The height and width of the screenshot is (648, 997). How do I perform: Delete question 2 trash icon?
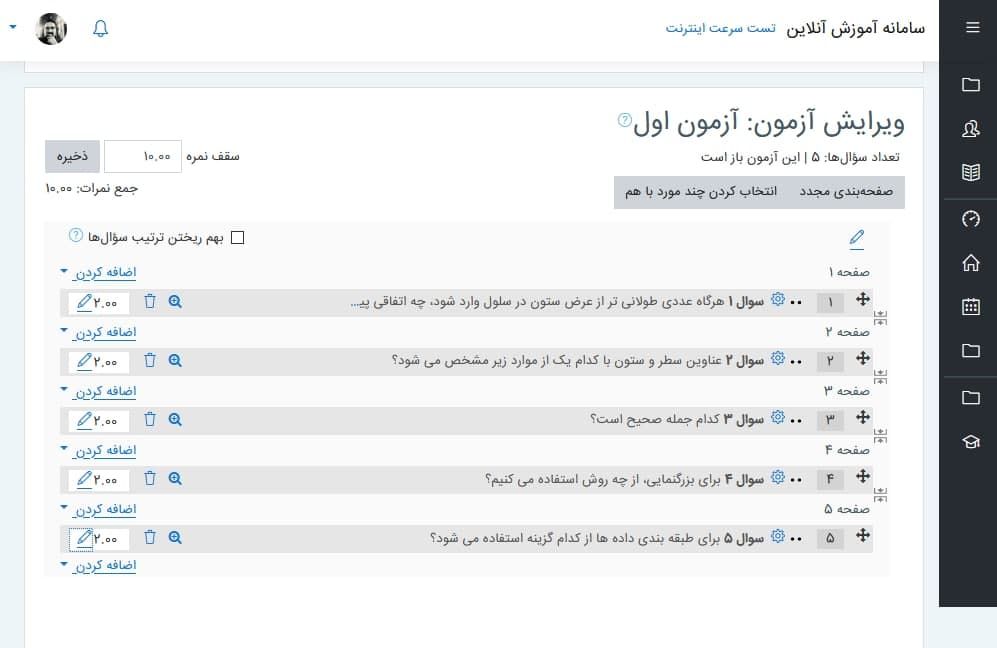[150, 361]
